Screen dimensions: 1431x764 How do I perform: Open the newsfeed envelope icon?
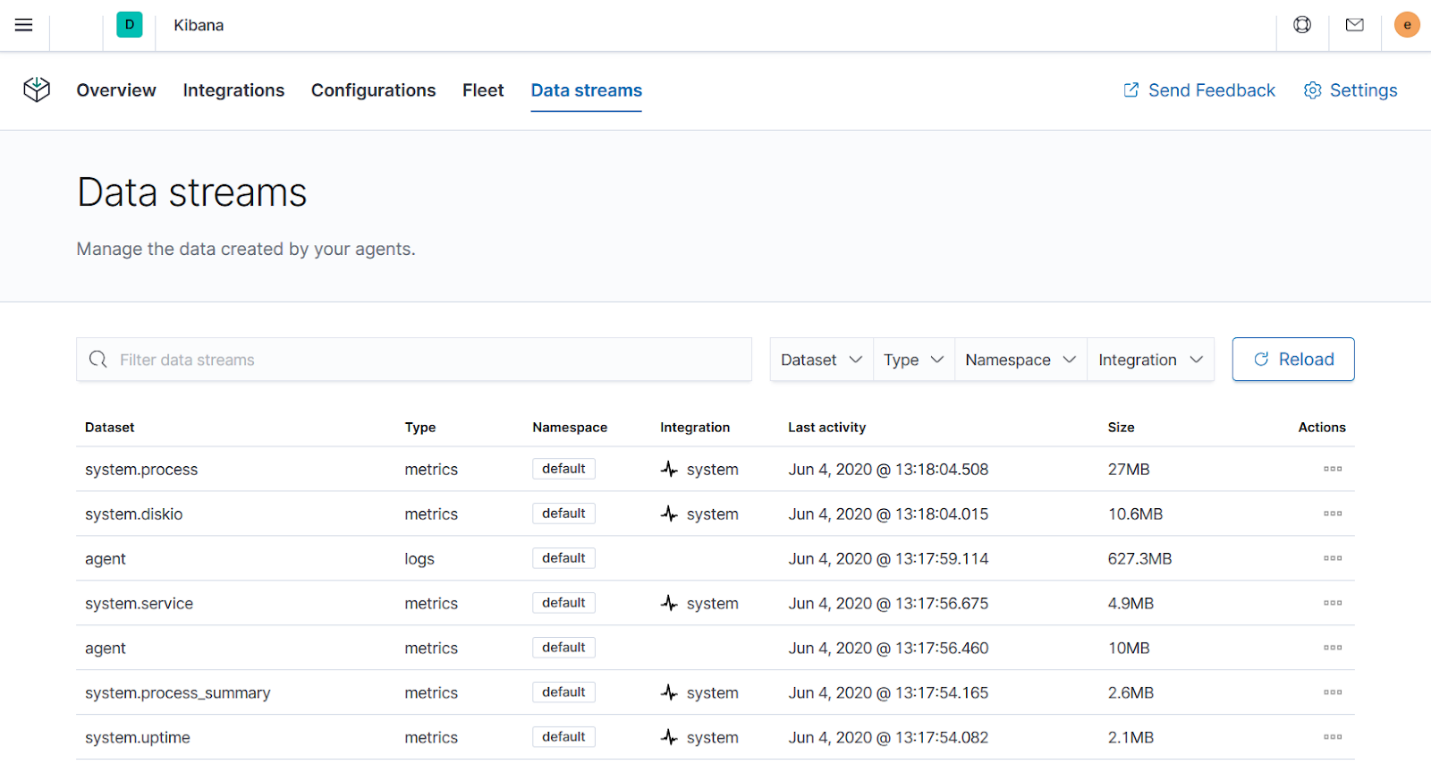click(1354, 24)
